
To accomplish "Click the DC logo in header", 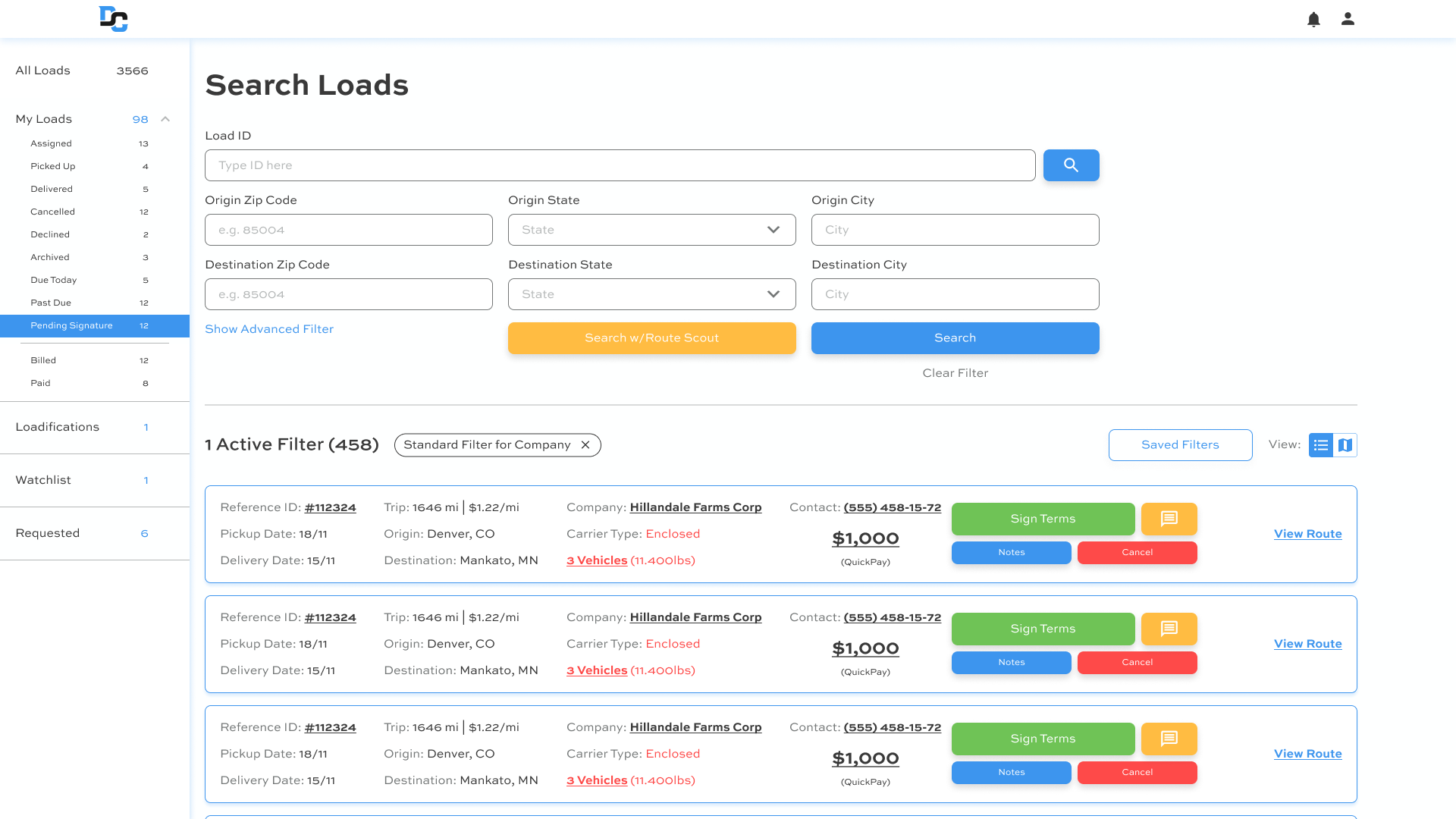I will [114, 19].
